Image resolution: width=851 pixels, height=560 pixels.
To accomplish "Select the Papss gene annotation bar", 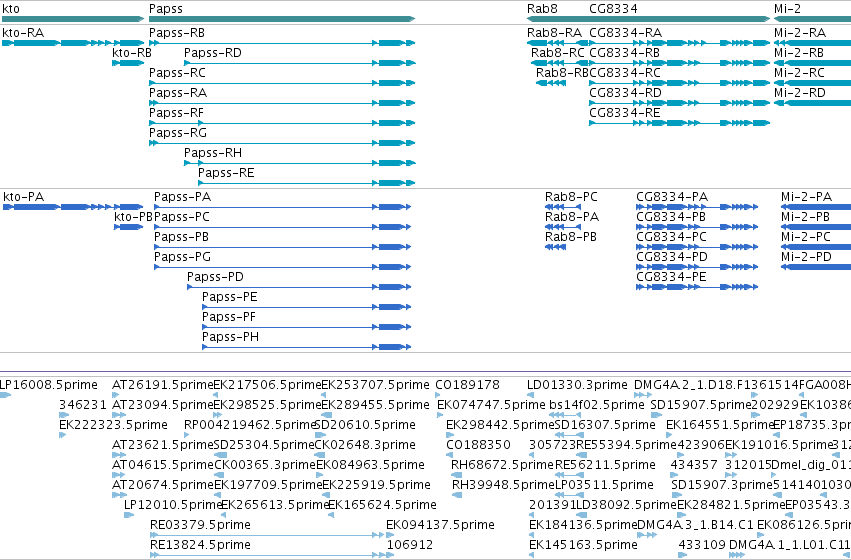I will (x=282, y=19).
